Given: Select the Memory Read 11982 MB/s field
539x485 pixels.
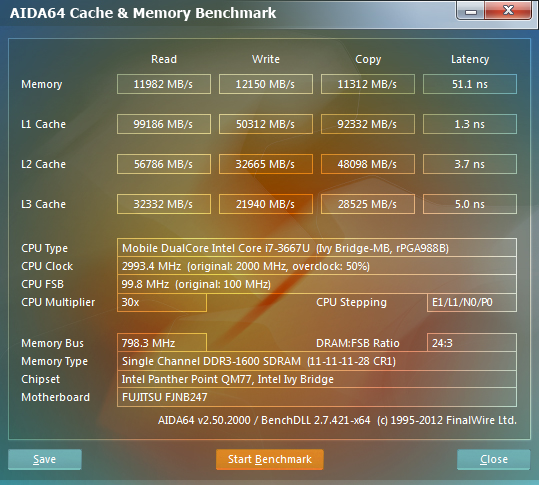Looking at the screenshot, I should point(164,84).
